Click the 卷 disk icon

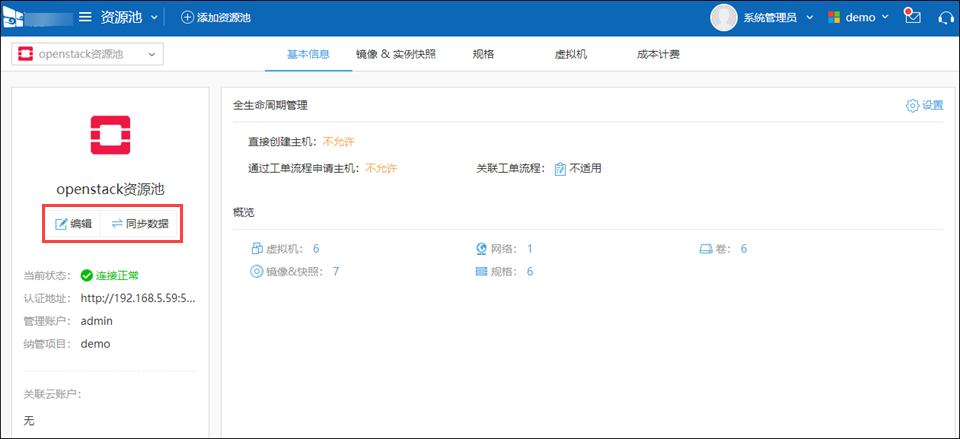click(706, 249)
